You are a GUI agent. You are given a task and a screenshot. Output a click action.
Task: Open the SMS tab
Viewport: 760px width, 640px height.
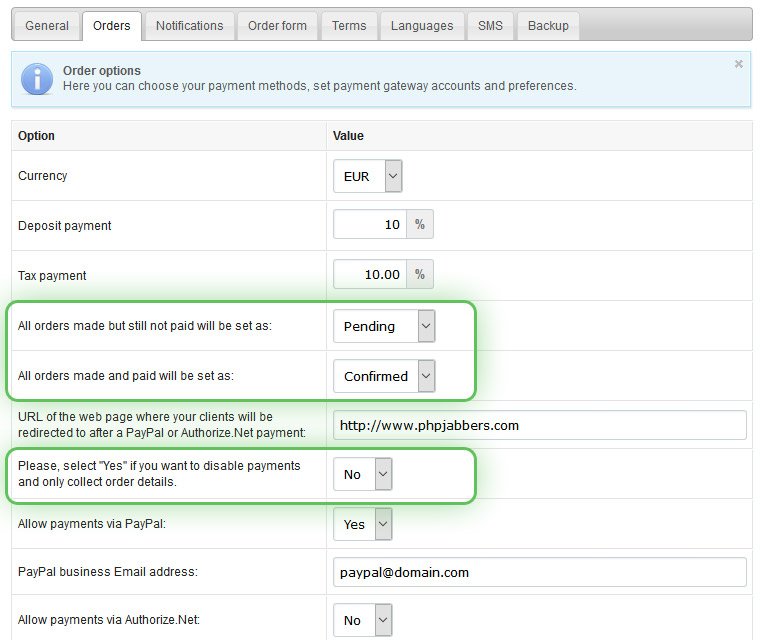tap(490, 26)
